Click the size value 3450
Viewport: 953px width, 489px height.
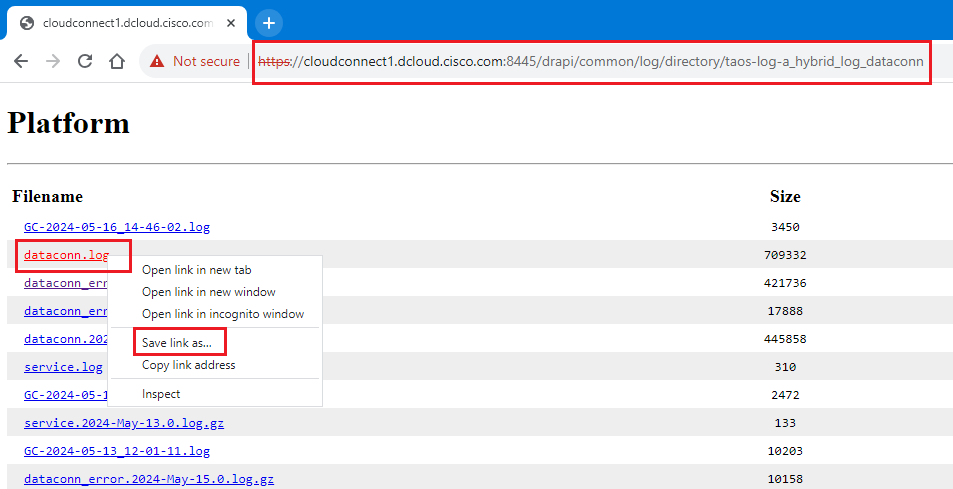tap(785, 227)
